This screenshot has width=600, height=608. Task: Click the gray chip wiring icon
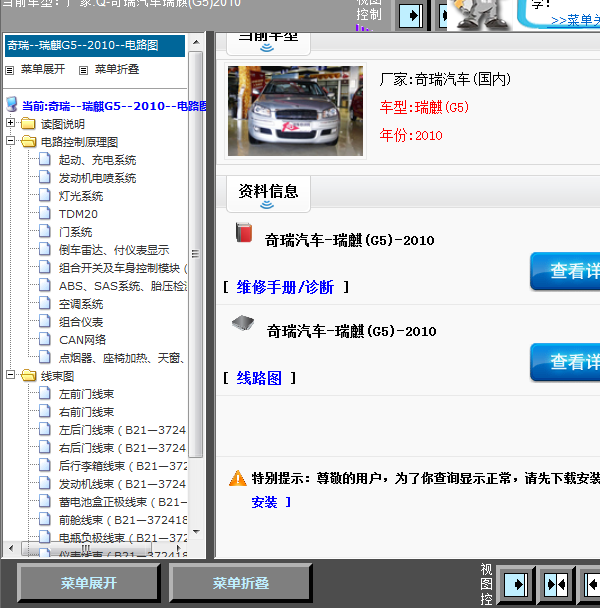(243, 323)
